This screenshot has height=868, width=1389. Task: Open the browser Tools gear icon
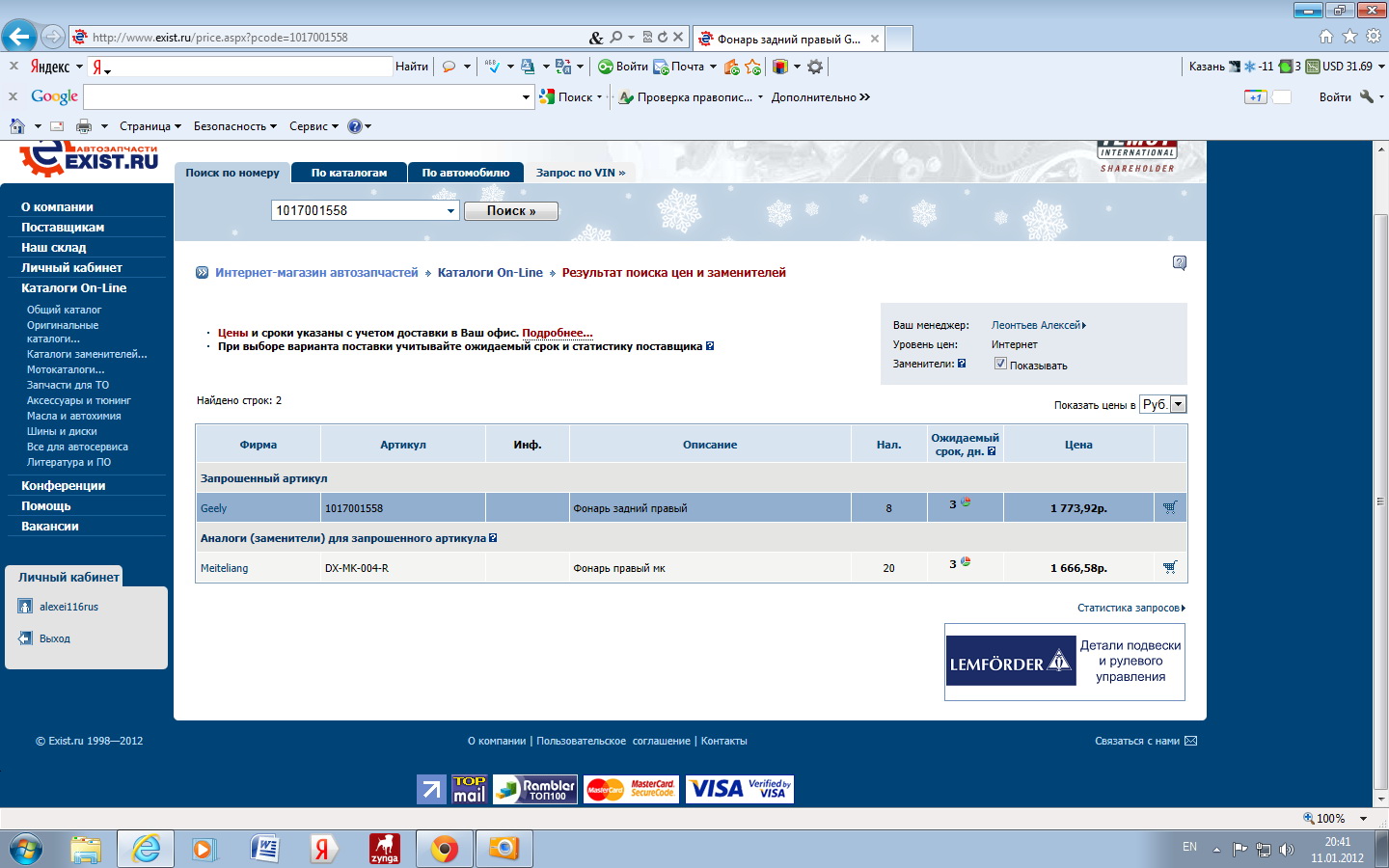point(1374,37)
